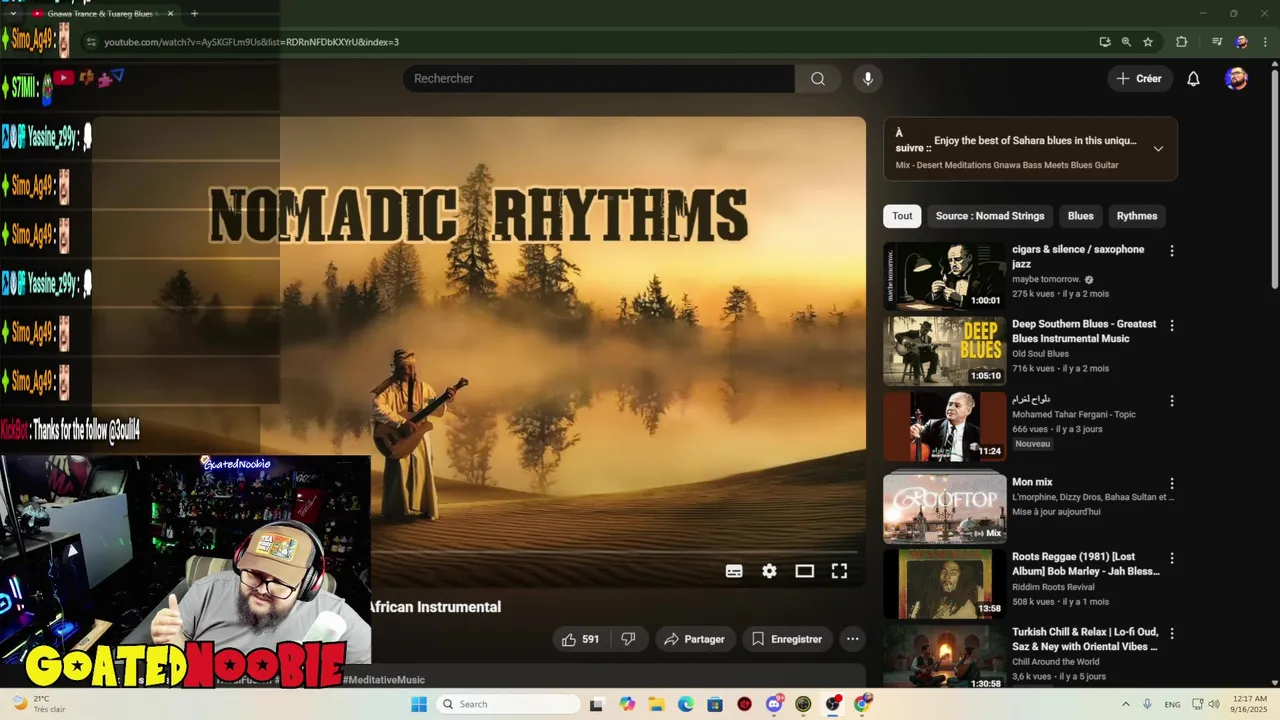
Task: Click the Partager share button
Action: (x=695, y=639)
